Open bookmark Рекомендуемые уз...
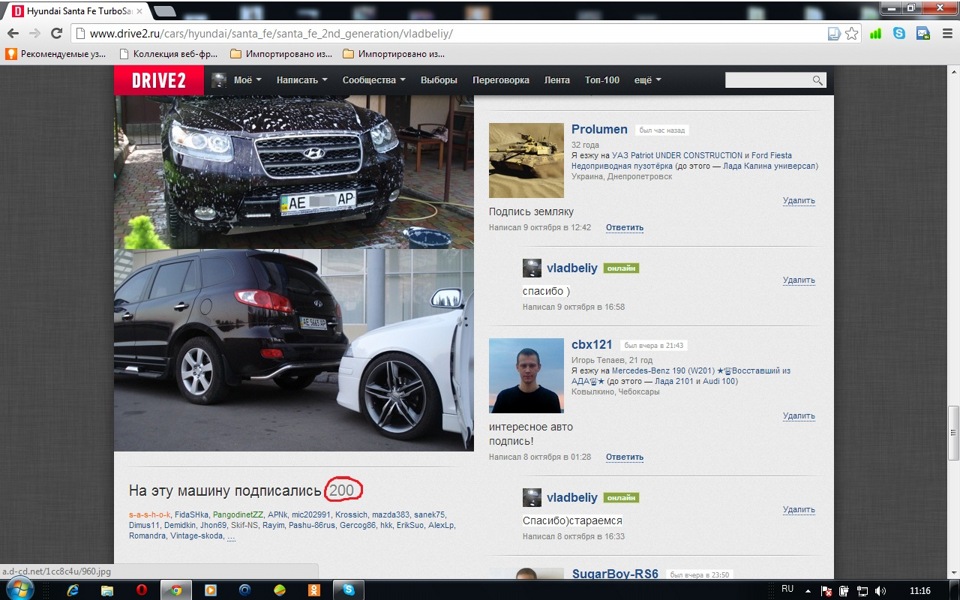The image size is (960, 600). coord(56,54)
